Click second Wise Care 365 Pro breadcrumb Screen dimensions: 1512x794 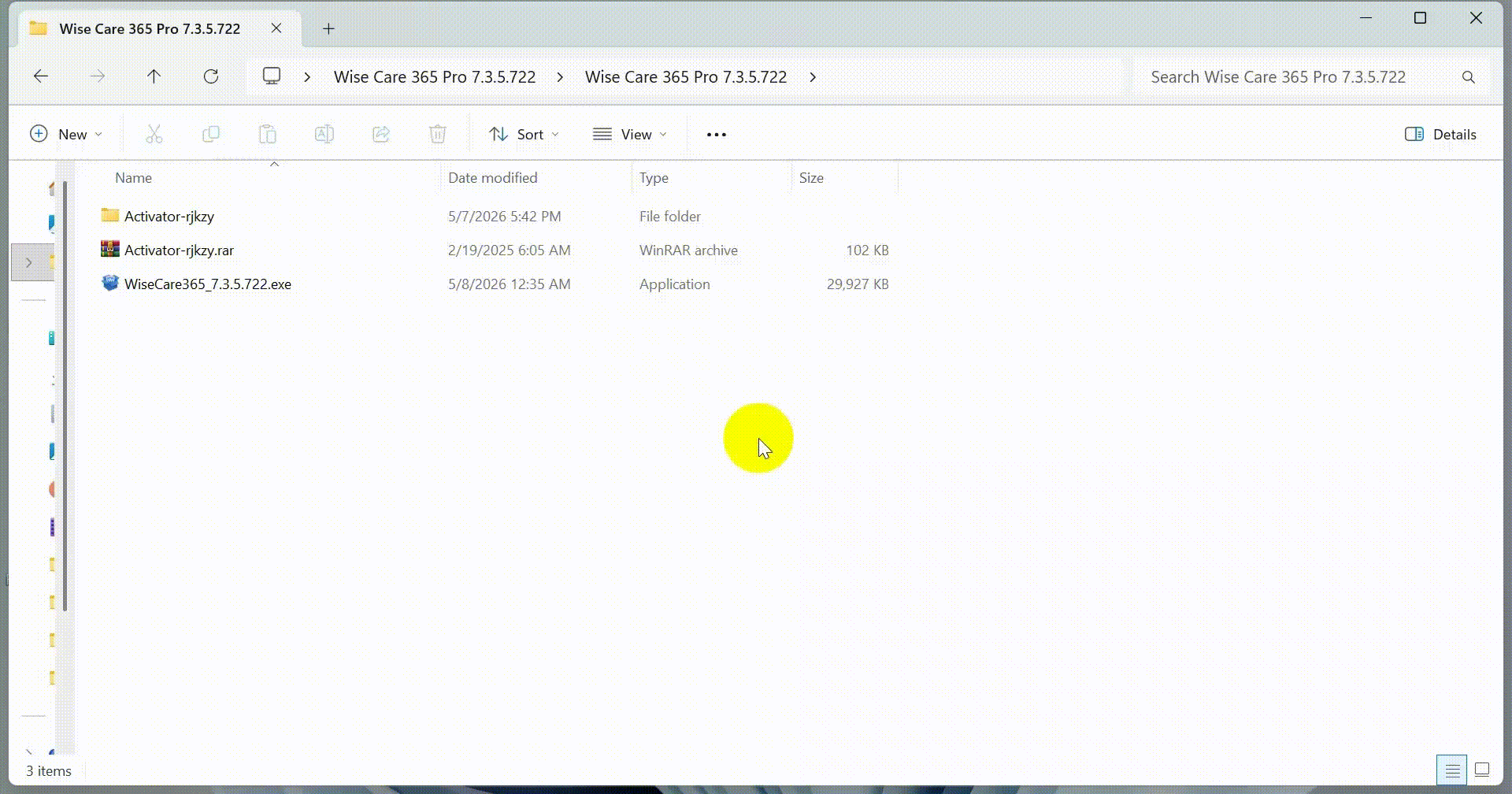tap(686, 77)
